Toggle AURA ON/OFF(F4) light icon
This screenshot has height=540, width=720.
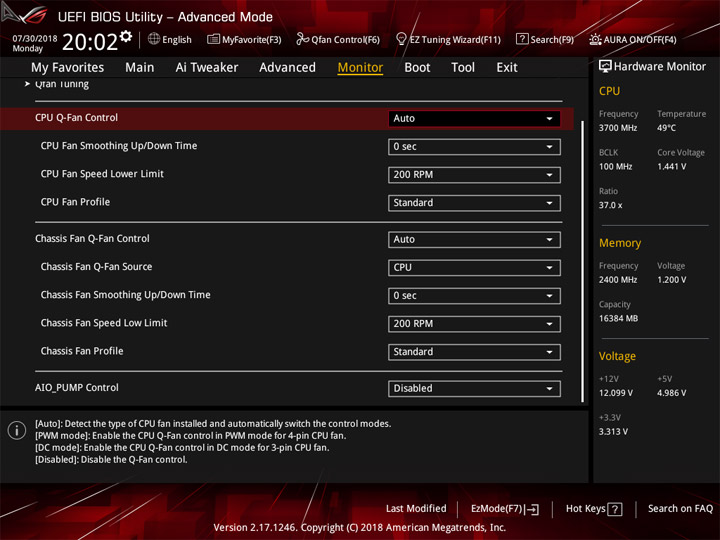(x=595, y=39)
